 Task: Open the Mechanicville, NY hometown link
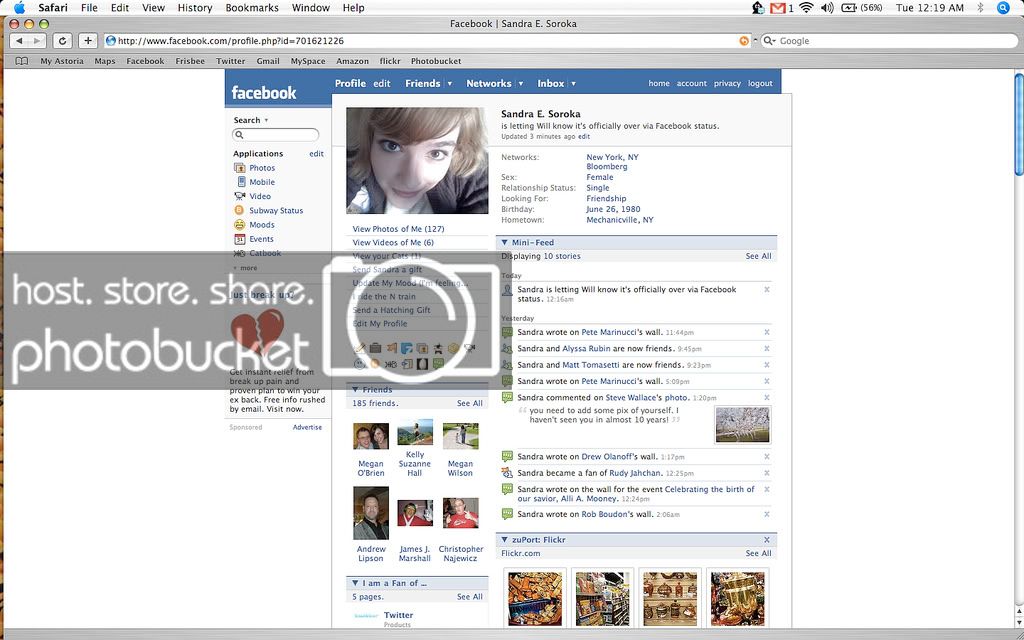(620, 220)
